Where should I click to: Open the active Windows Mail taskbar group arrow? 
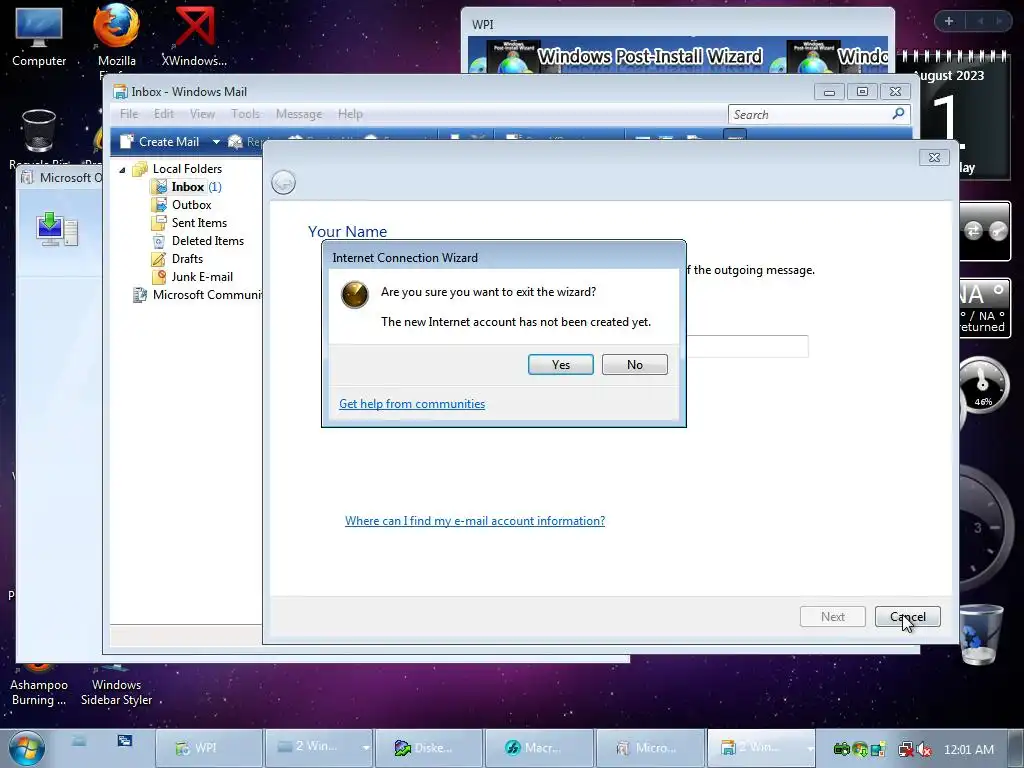click(810, 748)
